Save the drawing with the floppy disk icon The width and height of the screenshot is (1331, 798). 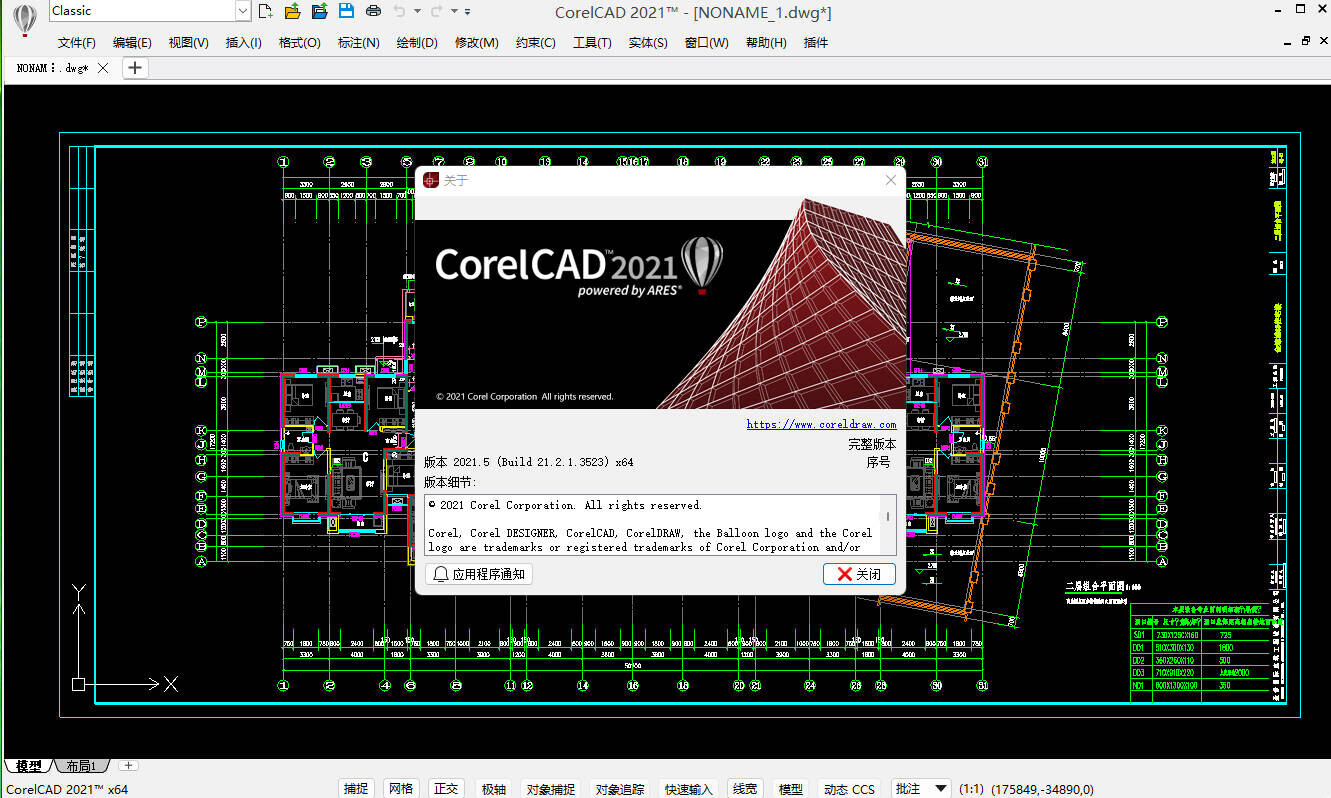coord(346,11)
